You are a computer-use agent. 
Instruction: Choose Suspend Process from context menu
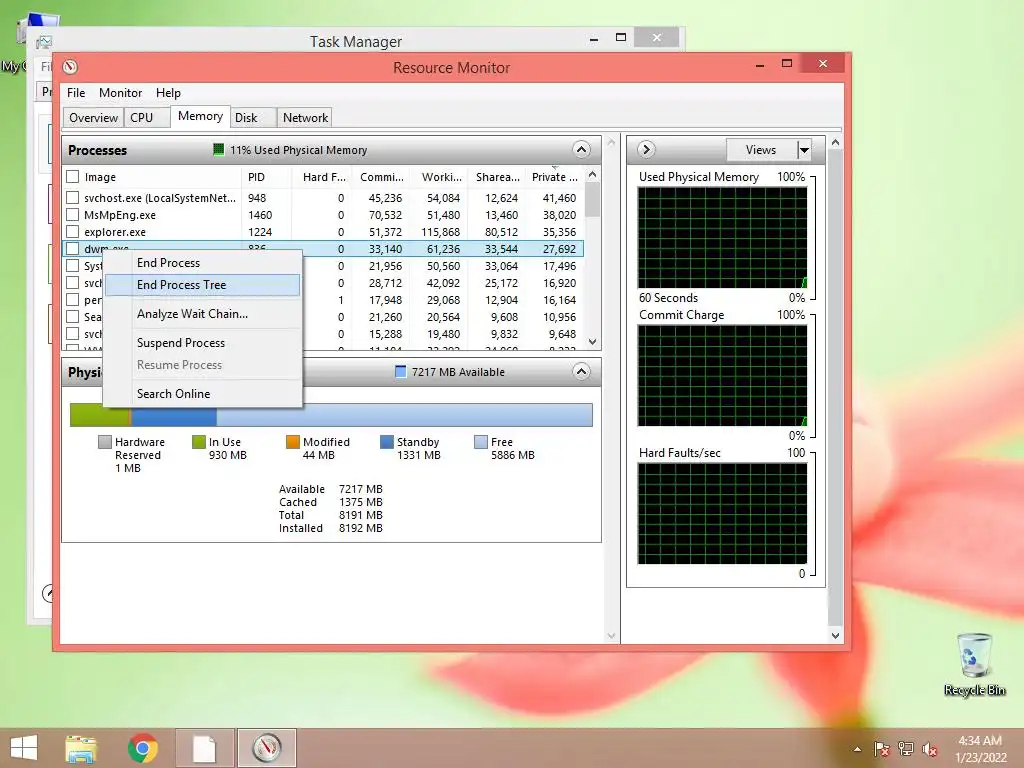click(202, 342)
